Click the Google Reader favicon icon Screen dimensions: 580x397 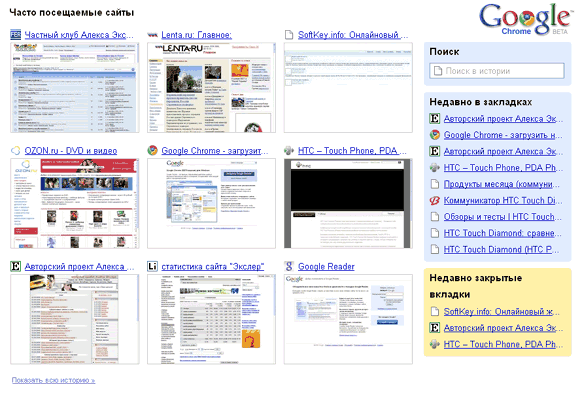pos(289,266)
